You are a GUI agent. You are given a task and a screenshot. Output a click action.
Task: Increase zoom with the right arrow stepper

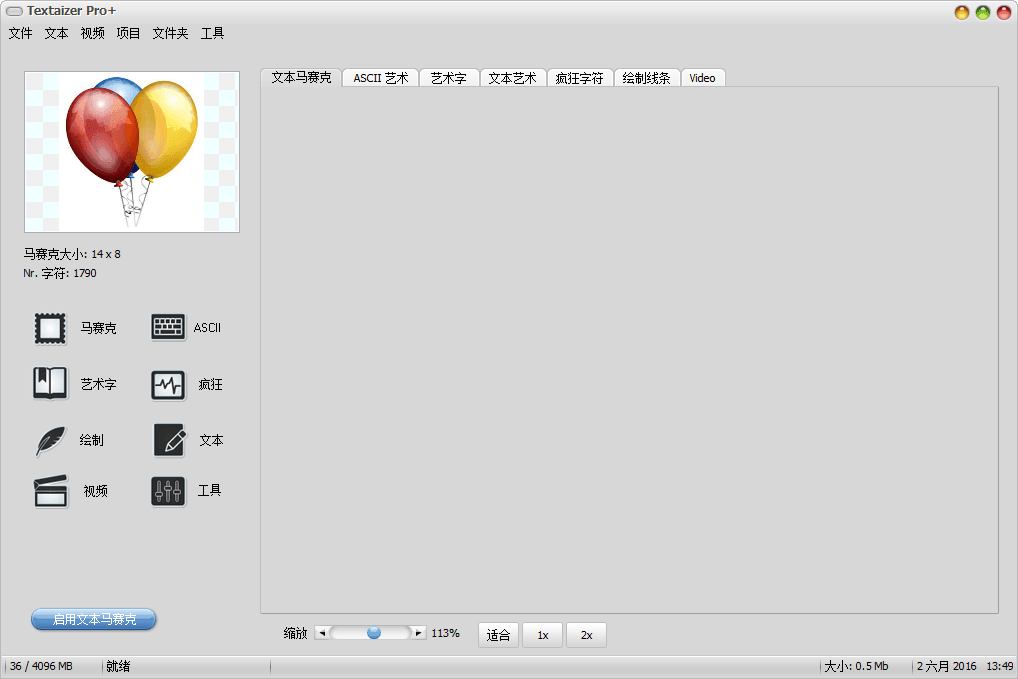(x=419, y=632)
